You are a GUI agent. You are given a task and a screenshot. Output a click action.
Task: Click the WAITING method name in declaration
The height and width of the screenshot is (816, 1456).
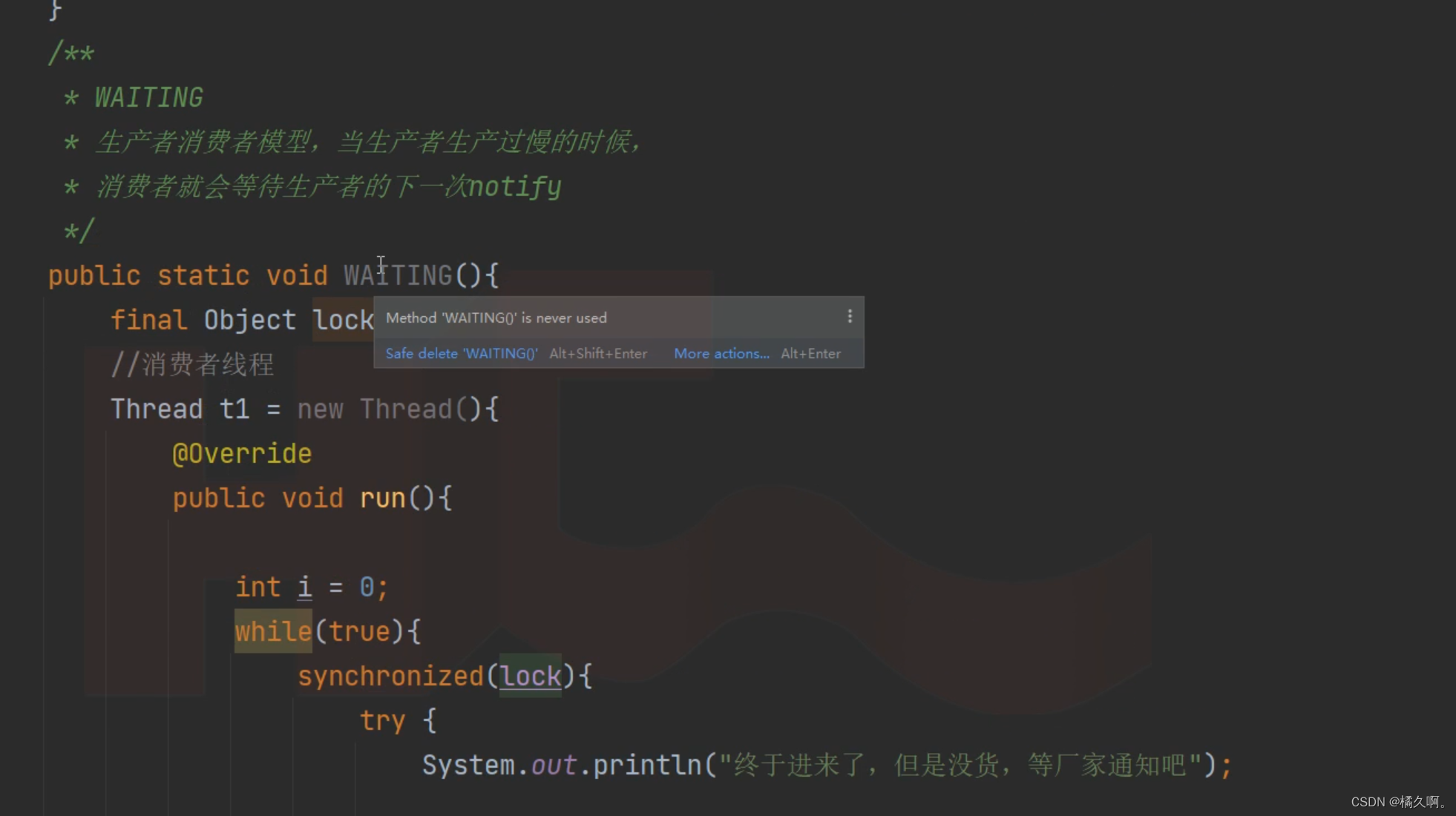(x=398, y=276)
